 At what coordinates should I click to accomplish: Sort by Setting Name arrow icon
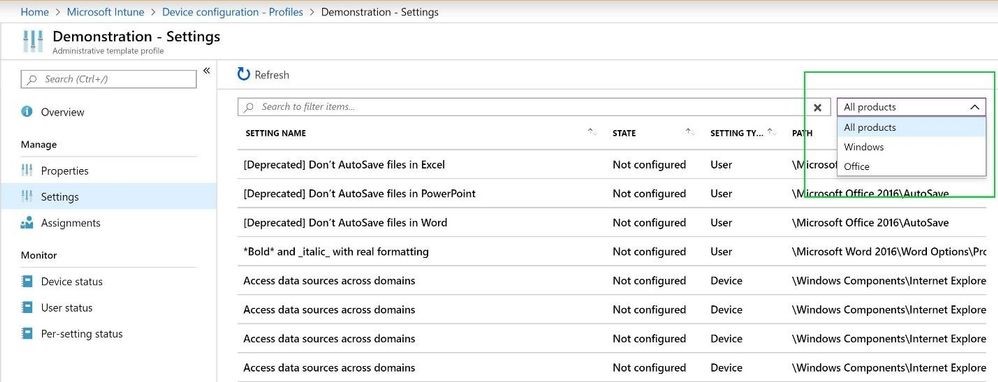592,132
